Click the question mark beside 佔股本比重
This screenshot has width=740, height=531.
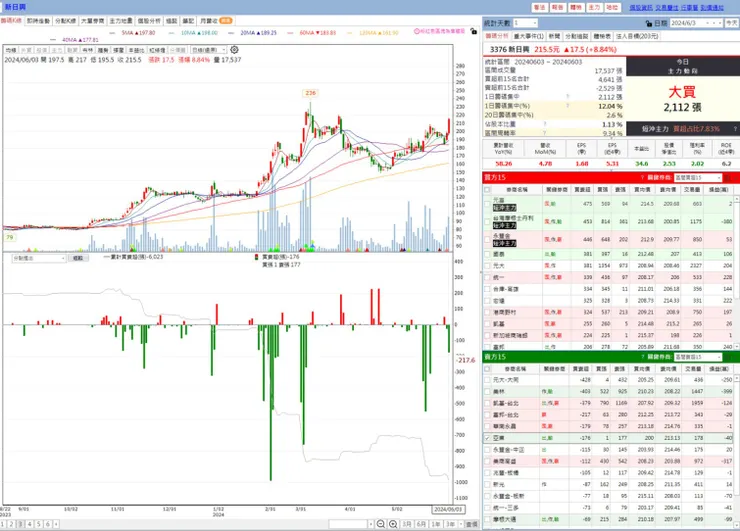(545, 124)
